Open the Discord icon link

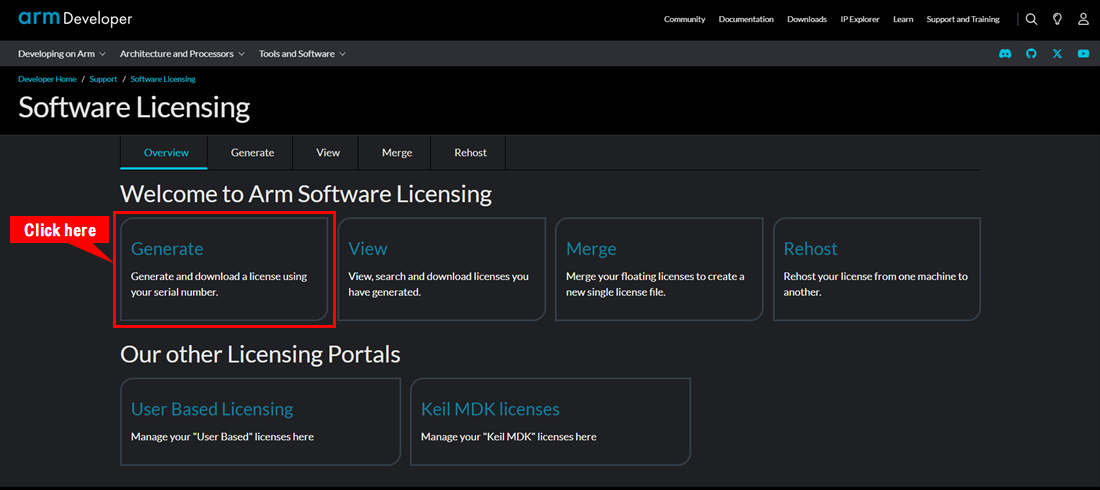1005,54
